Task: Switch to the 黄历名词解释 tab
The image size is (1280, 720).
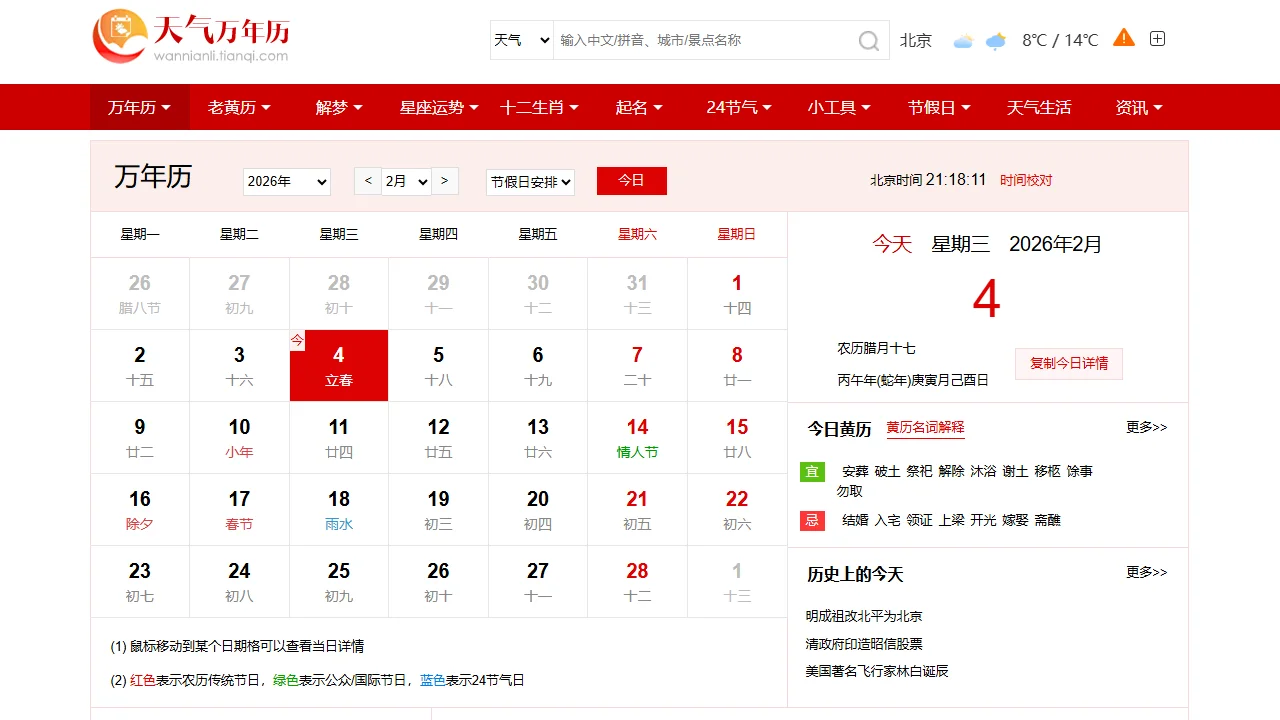Action: [925, 428]
